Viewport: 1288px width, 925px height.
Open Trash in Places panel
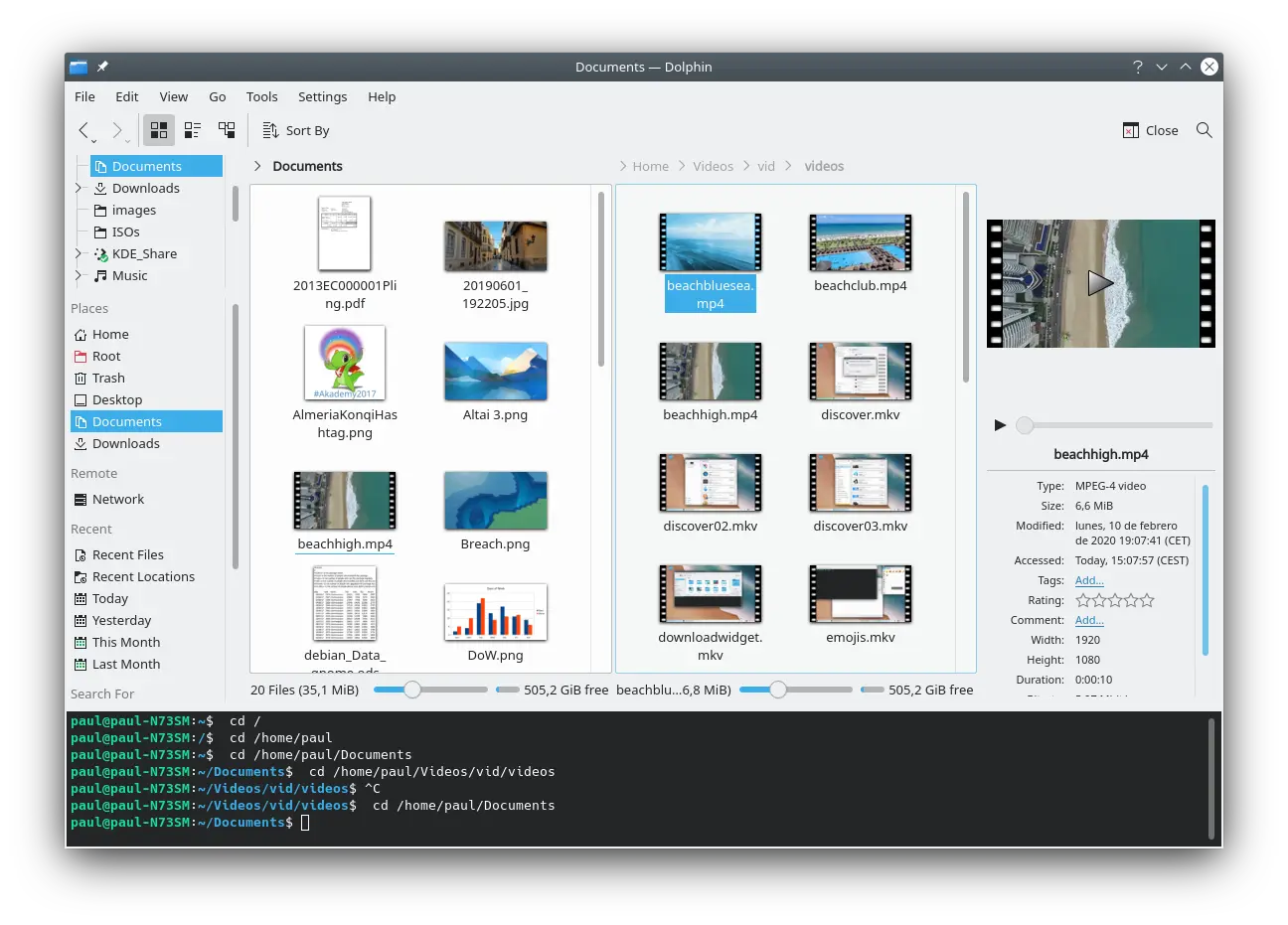click(108, 379)
